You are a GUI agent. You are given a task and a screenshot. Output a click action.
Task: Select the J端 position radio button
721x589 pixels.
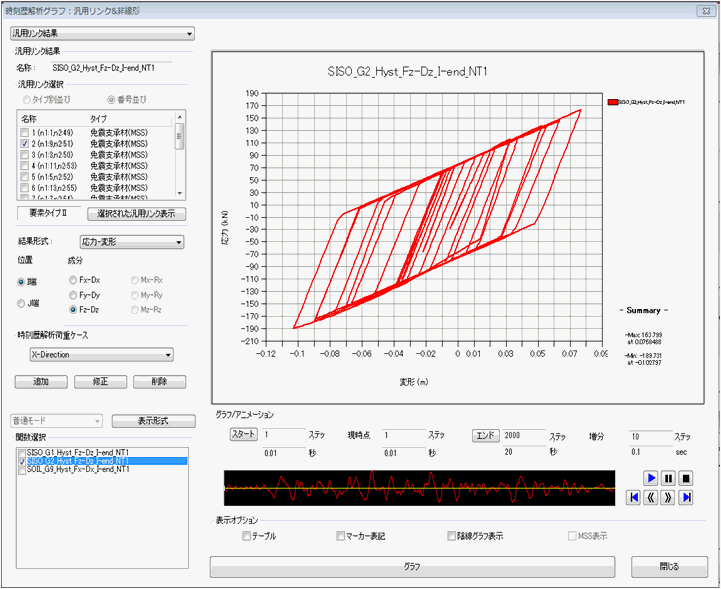click(21, 303)
